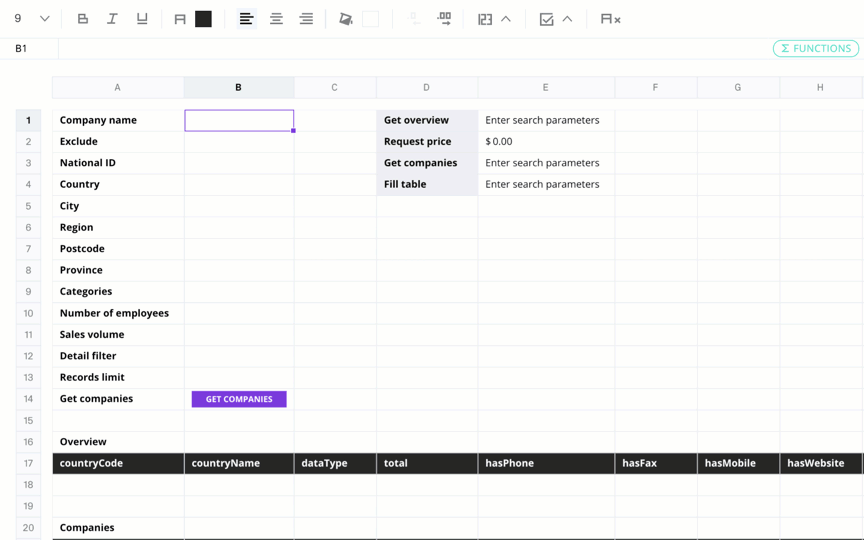The image size is (864, 540).
Task: Select the 'Country' label cell
Action: [118, 185]
